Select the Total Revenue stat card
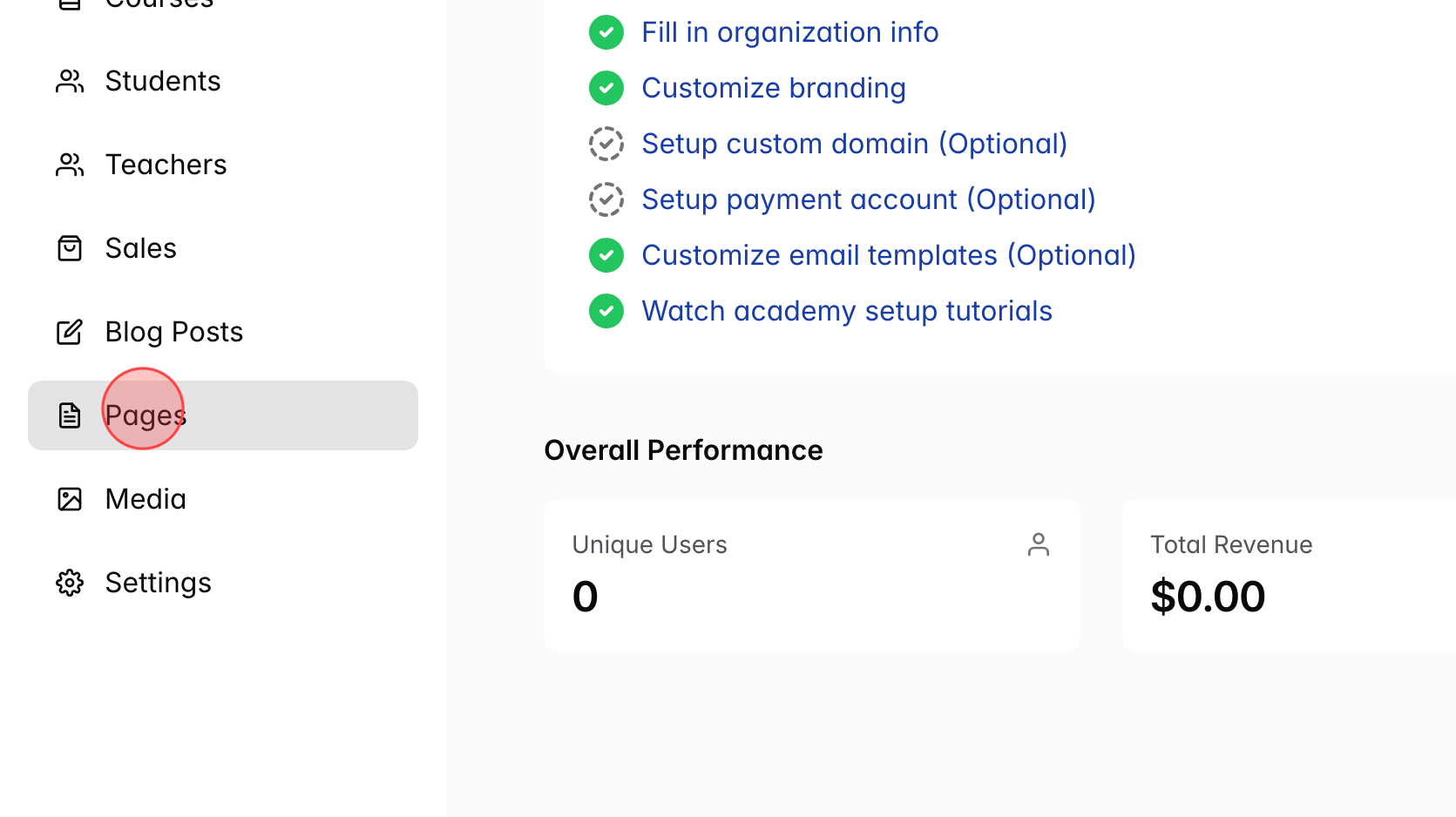 1288,576
